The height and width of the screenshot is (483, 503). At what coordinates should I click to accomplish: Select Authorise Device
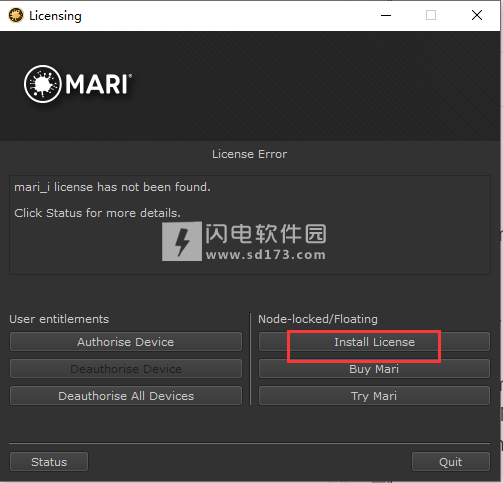pos(126,342)
